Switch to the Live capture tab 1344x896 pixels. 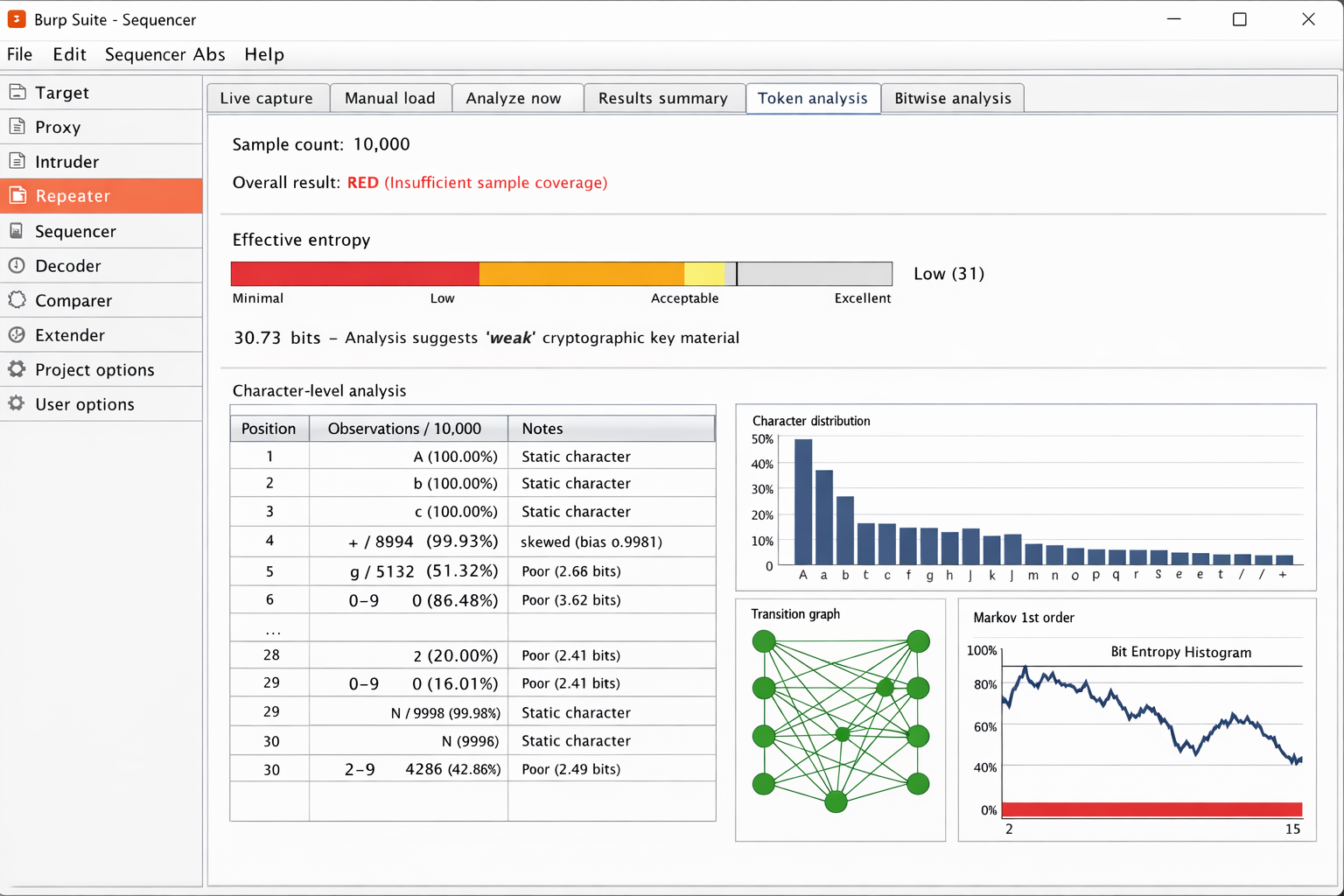(267, 98)
